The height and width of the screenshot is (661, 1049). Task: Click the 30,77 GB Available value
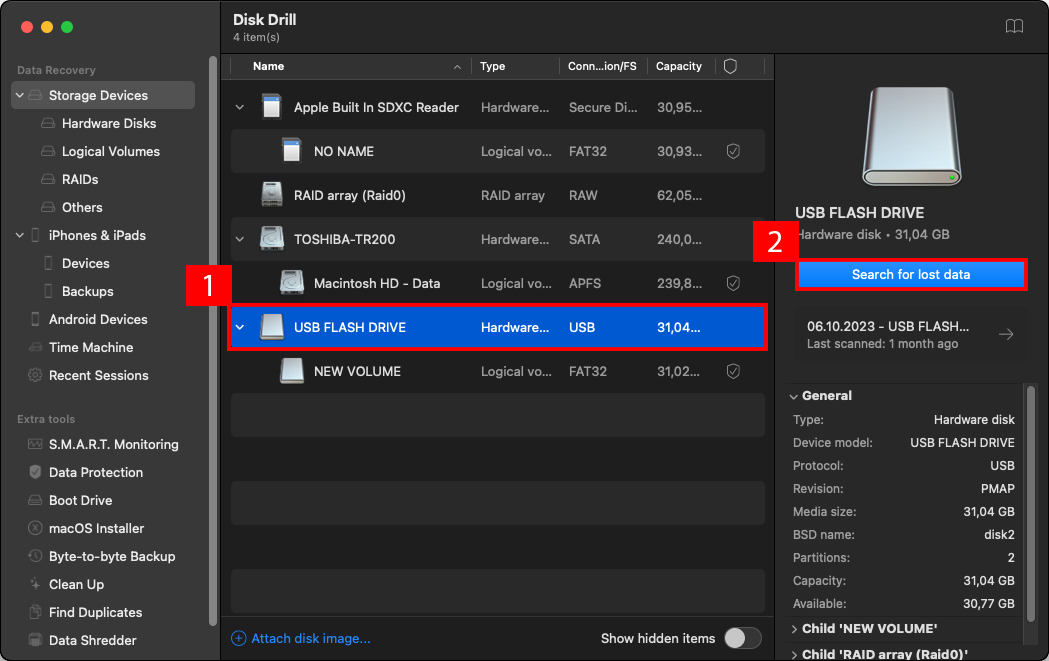[989, 603]
